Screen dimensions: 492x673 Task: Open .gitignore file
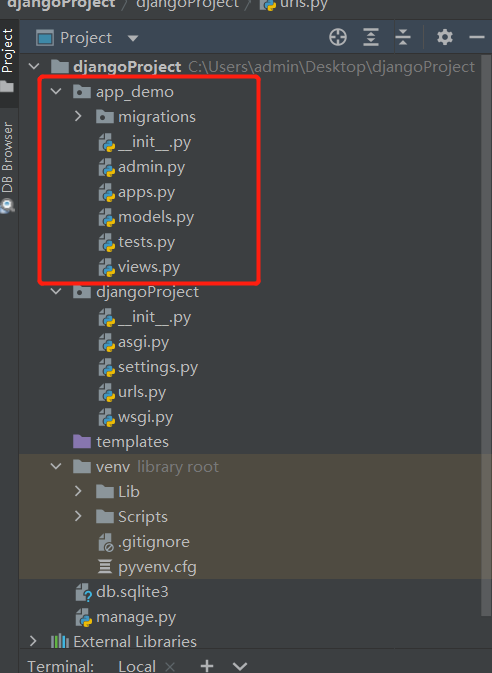point(154,542)
